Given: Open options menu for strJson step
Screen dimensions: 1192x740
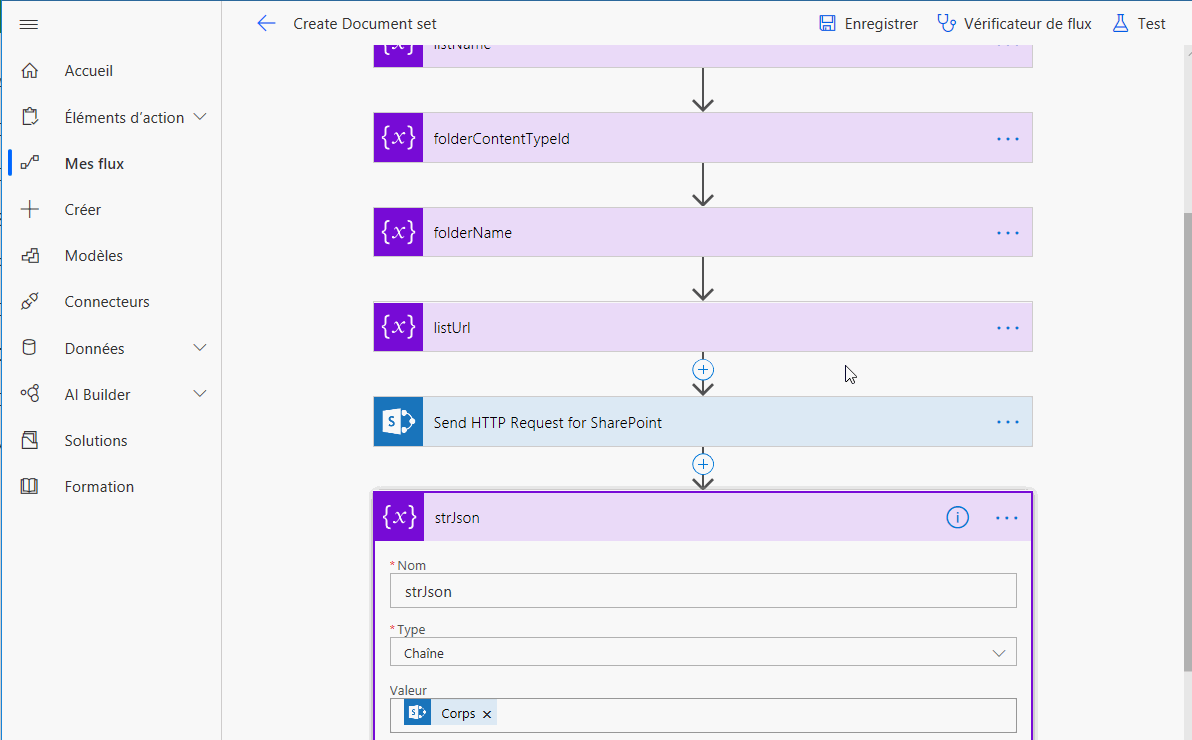Looking at the screenshot, I should coord(1007,518).
